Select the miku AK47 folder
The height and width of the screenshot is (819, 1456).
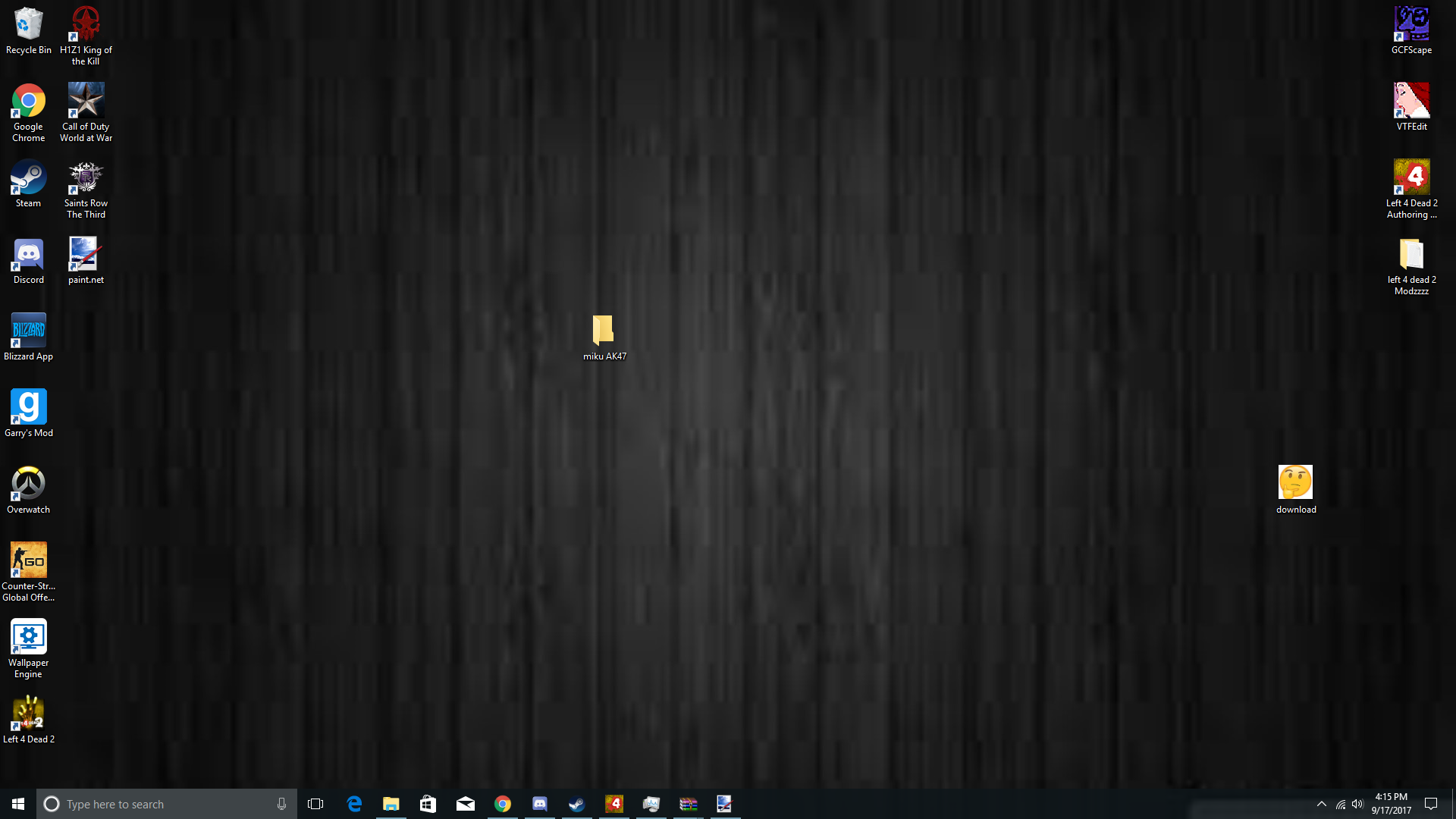point(604,331)
